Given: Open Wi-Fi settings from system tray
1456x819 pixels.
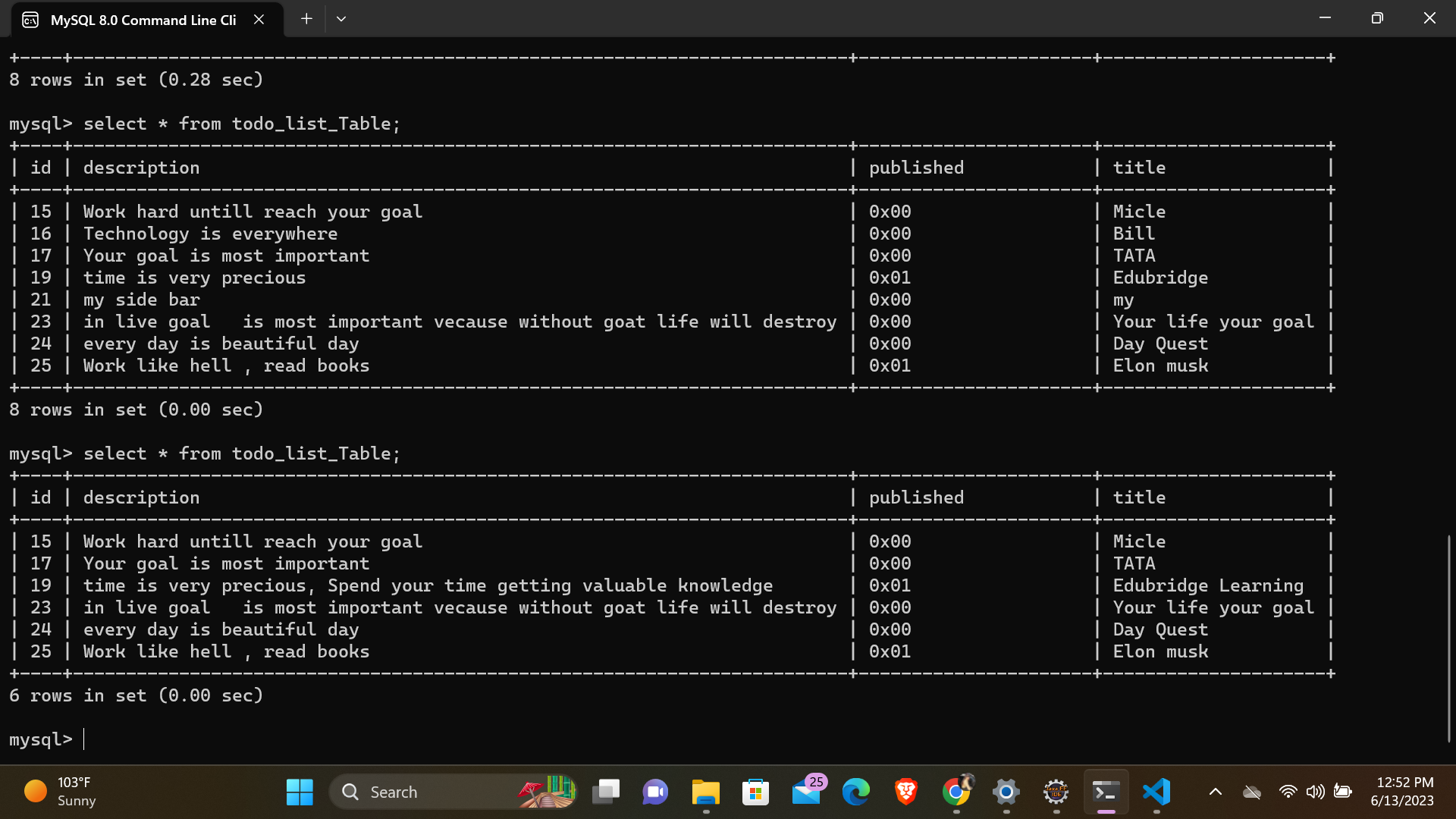Looking at the screenshot, I should 1288,792.
